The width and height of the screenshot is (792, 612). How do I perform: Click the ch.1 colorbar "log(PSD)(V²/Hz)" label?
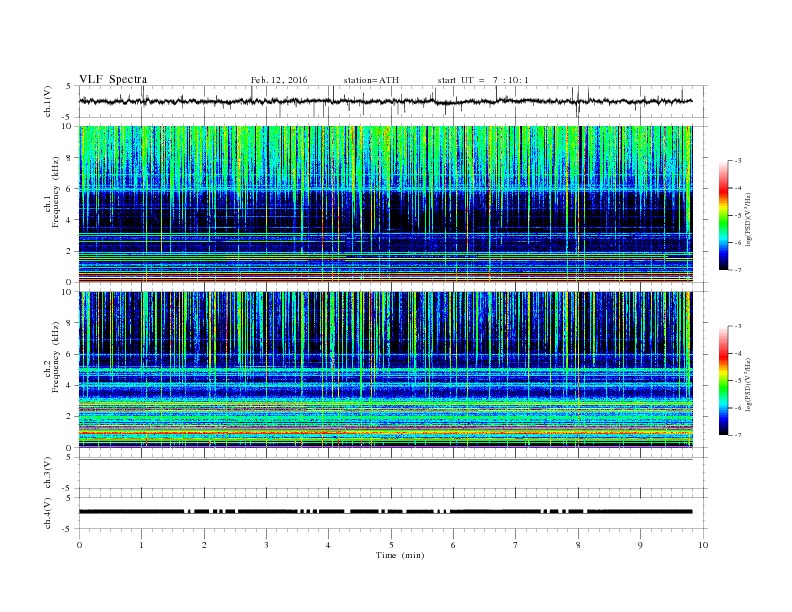(x=749, y=219)
